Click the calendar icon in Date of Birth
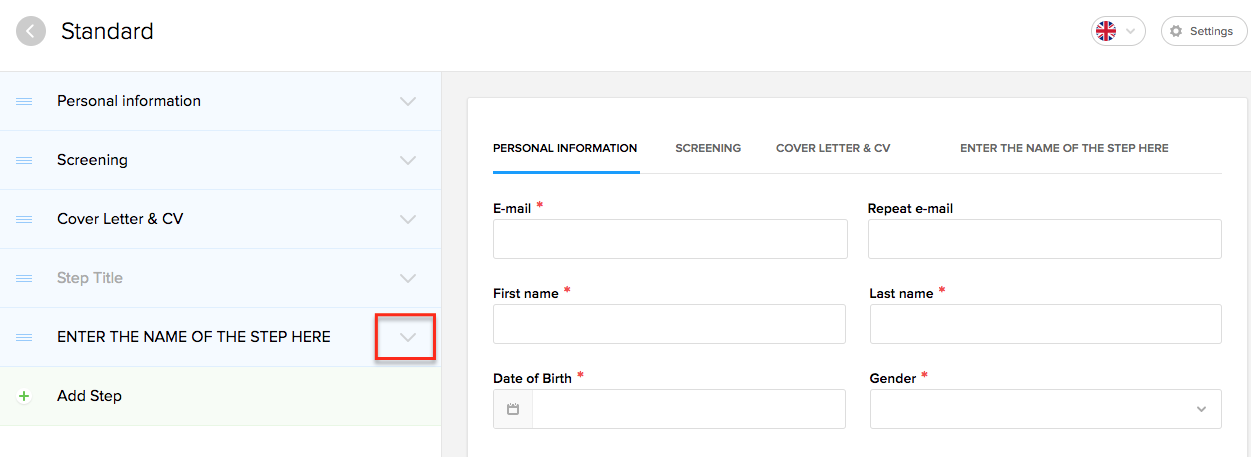1251x457 pixels. tap(513, 409)
